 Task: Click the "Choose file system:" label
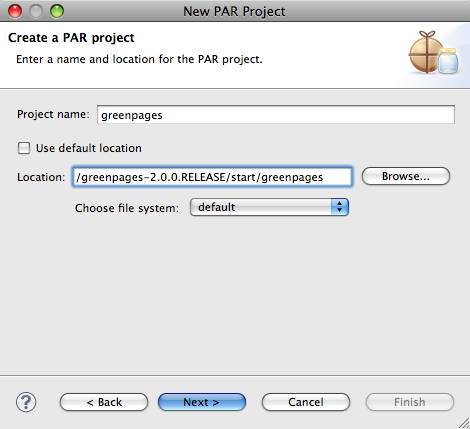pos(127,208)
